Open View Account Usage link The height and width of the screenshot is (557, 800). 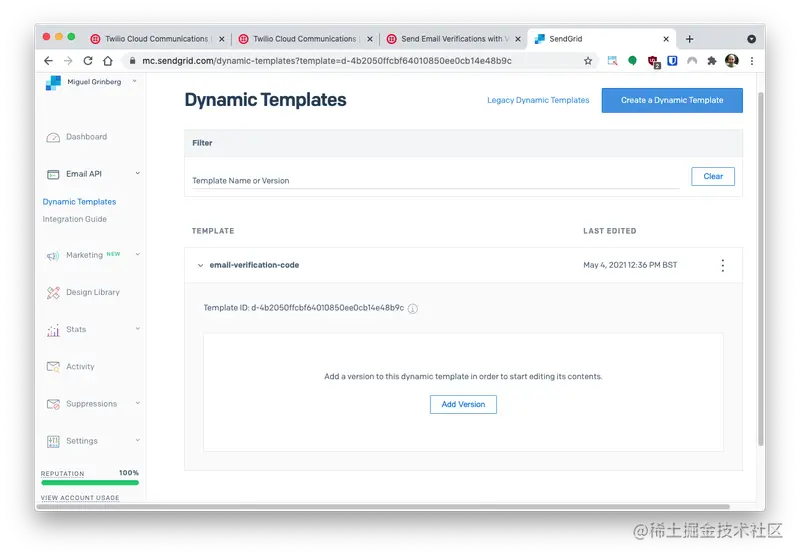(80, 497)
